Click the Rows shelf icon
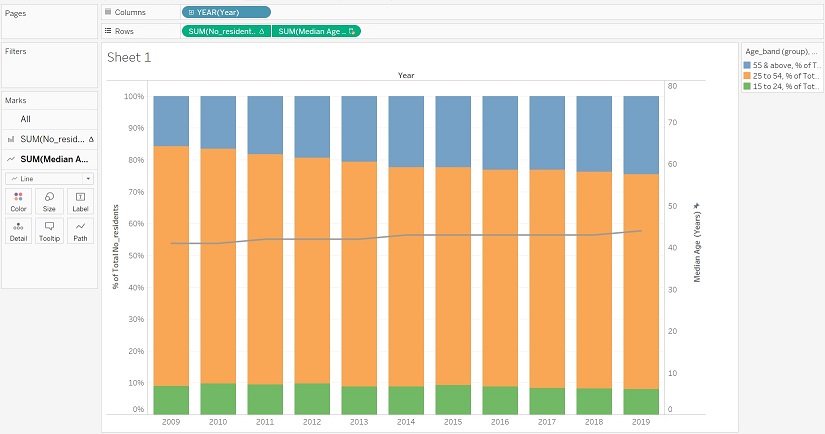The width and height of the screenshot is (825, 434). [x=109, y=31]
